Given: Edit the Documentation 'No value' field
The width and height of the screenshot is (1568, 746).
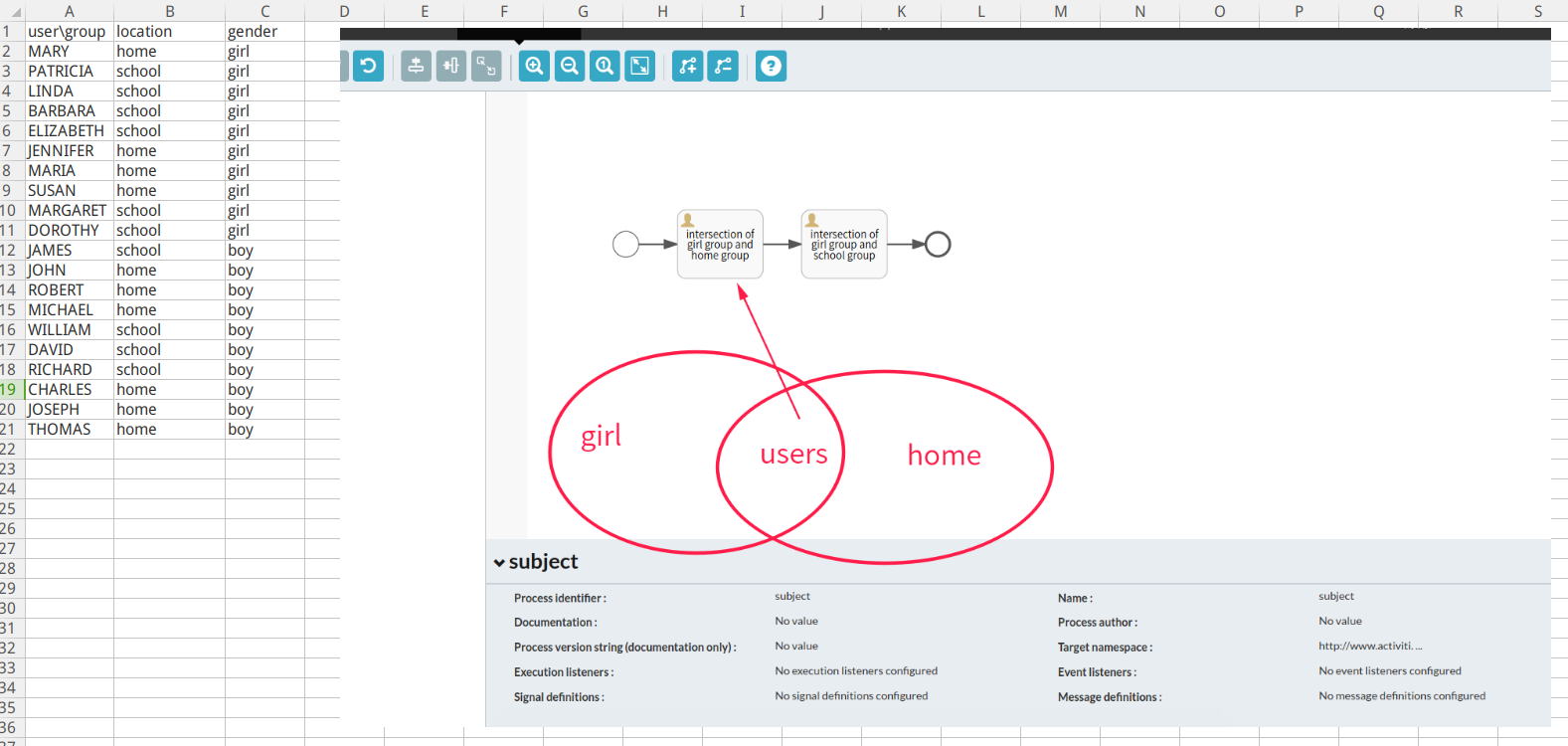Looking at the screenshot, I should [796, 622].
